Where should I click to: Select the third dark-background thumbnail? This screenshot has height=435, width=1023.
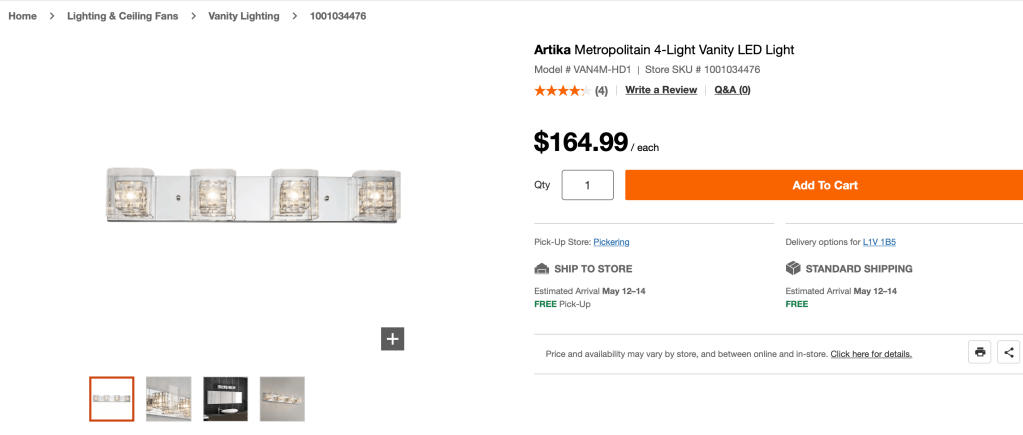pos(225,398)
